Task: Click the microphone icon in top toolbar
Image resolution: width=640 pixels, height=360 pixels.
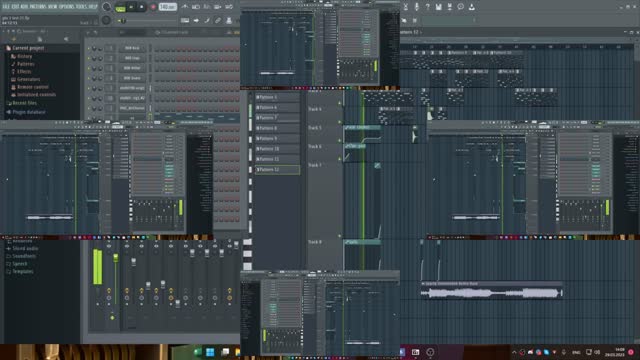Action: pyautogui.click(x=416, y=7)
